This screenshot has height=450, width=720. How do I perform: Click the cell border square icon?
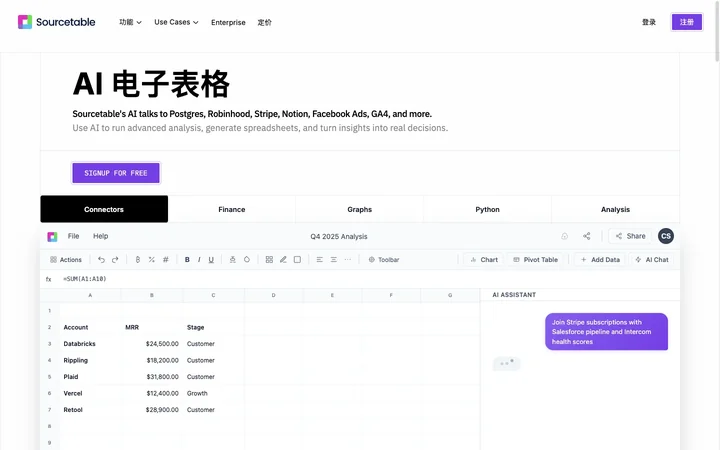pyautogui.click(x=298, y=259)
